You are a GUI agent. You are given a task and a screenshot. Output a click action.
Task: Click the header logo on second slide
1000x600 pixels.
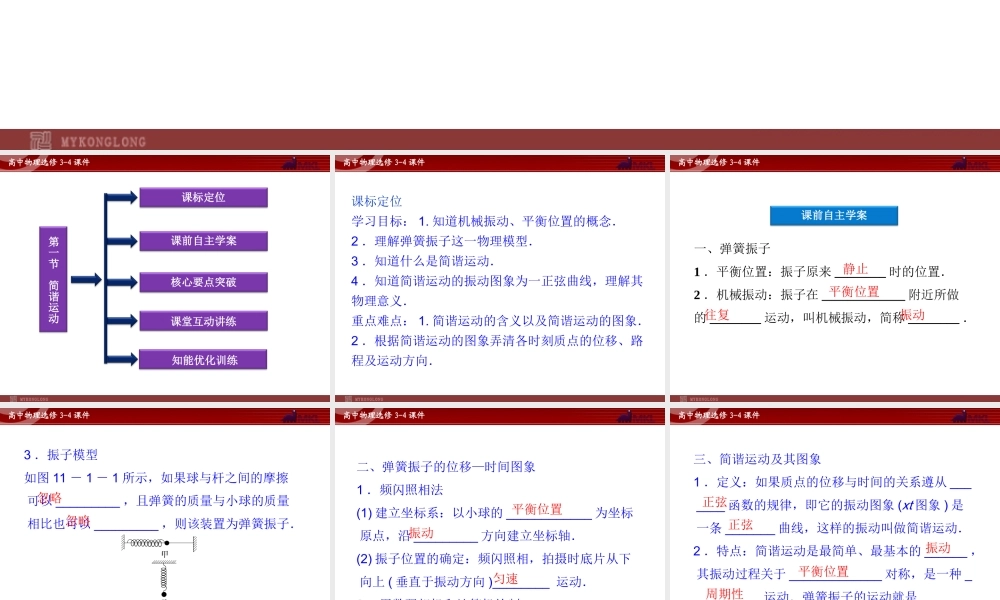click(x=637, y=162)
